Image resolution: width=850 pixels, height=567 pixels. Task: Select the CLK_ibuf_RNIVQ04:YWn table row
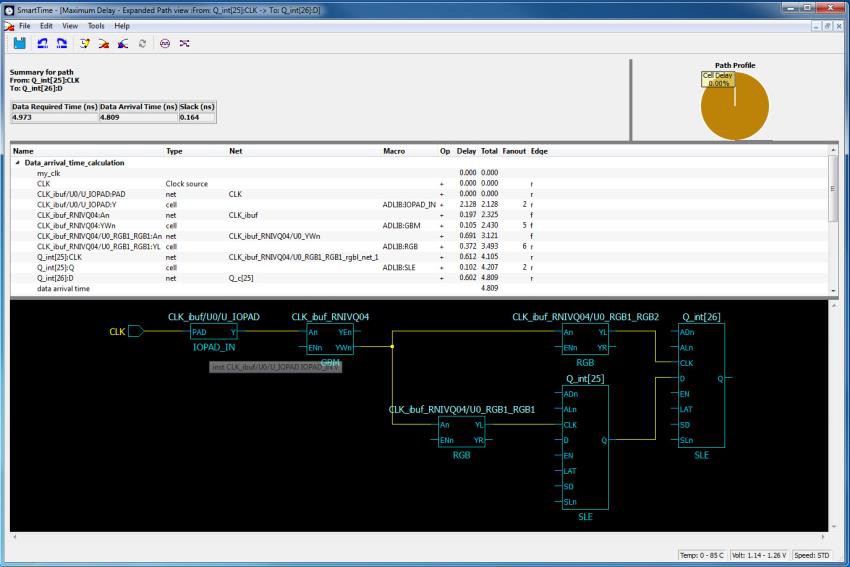click(76, 225)
